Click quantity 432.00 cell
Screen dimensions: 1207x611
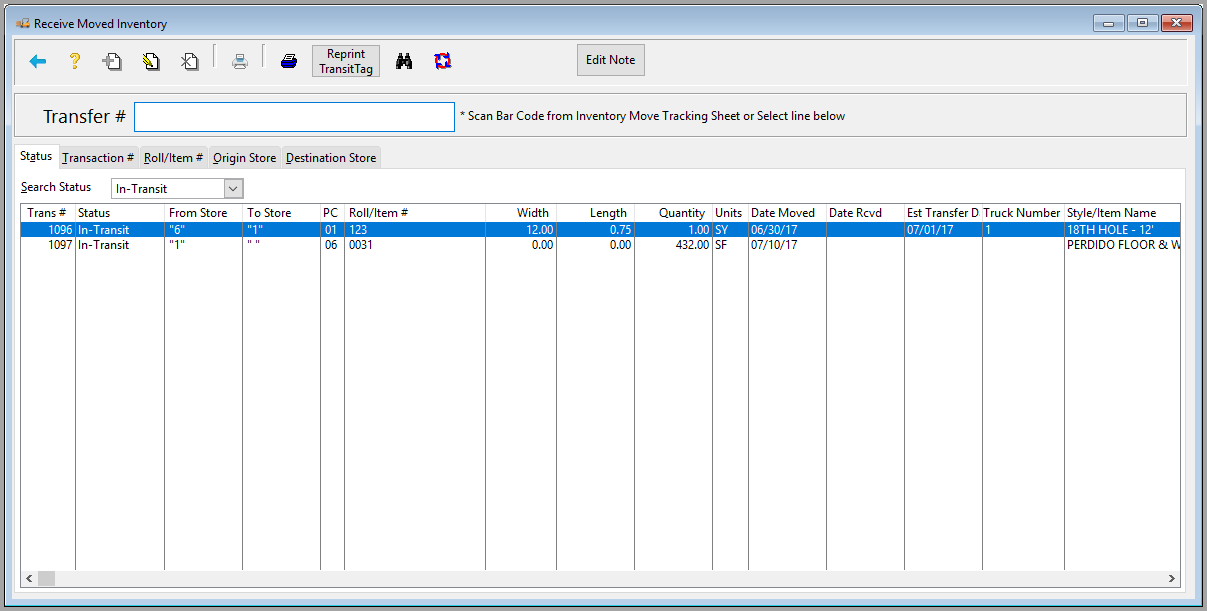point(673,245)
